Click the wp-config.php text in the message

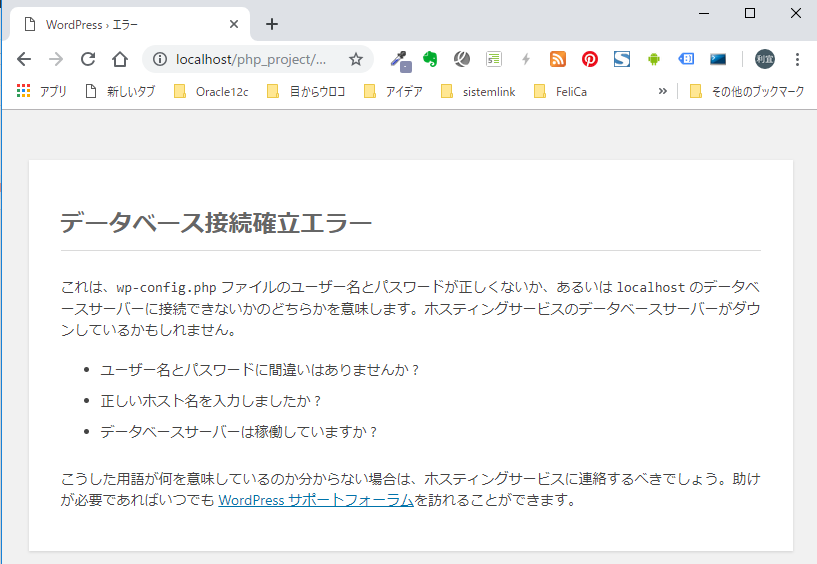click(x=166, y=287)
